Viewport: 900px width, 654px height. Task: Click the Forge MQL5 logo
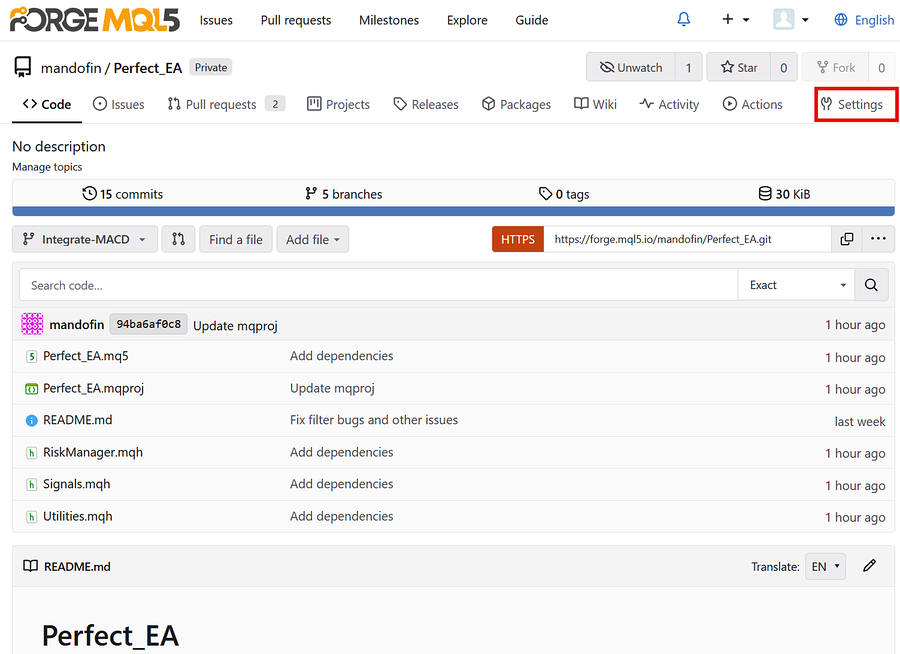pyautogui.click(x=95, y=20)
